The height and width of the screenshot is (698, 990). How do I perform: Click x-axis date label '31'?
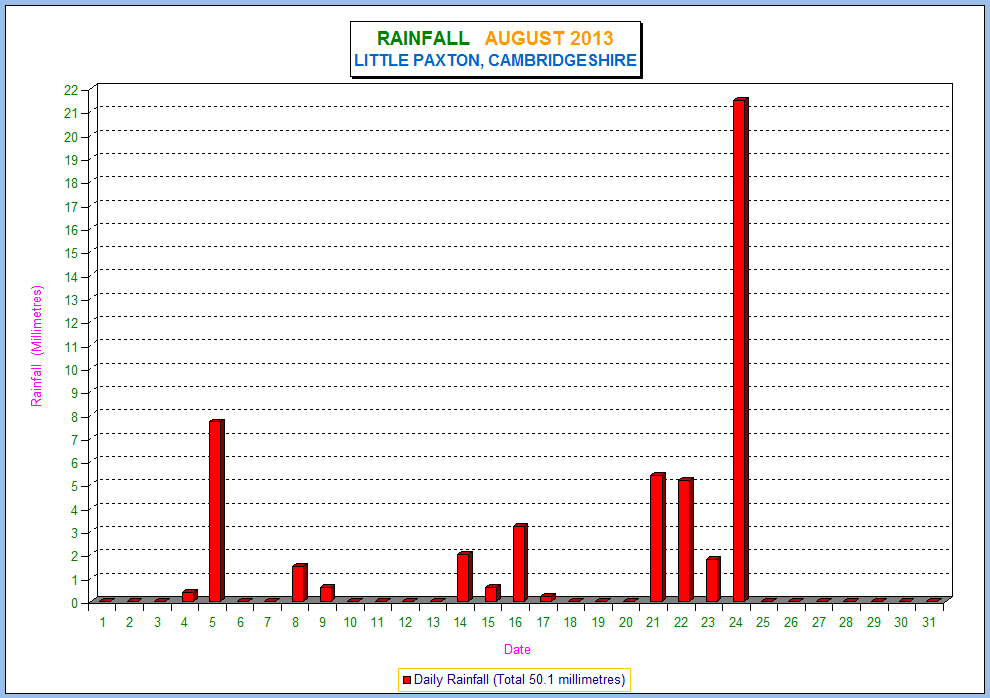tap(928, 622)
